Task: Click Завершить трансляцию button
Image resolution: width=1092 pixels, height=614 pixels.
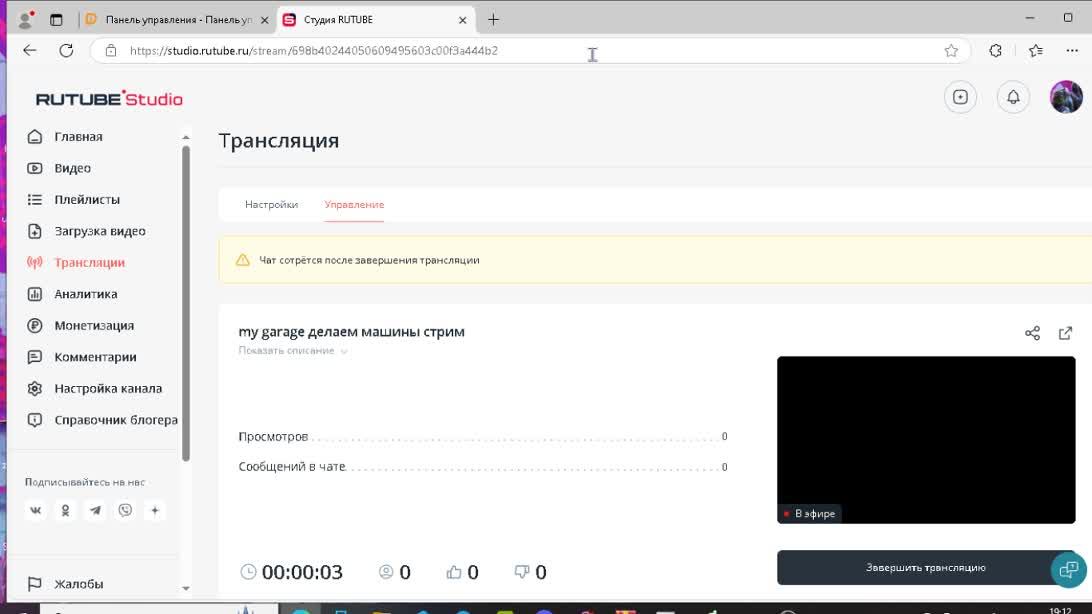Action: pyautogui.click(x=926, y=568)
